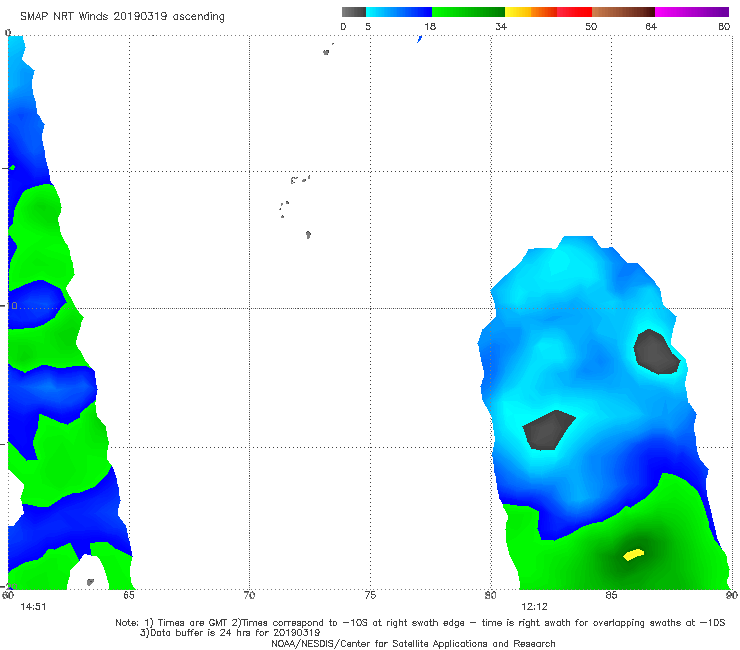Click the longitude axis label "70"
The image size is (740, 650).
coord(249,595)
